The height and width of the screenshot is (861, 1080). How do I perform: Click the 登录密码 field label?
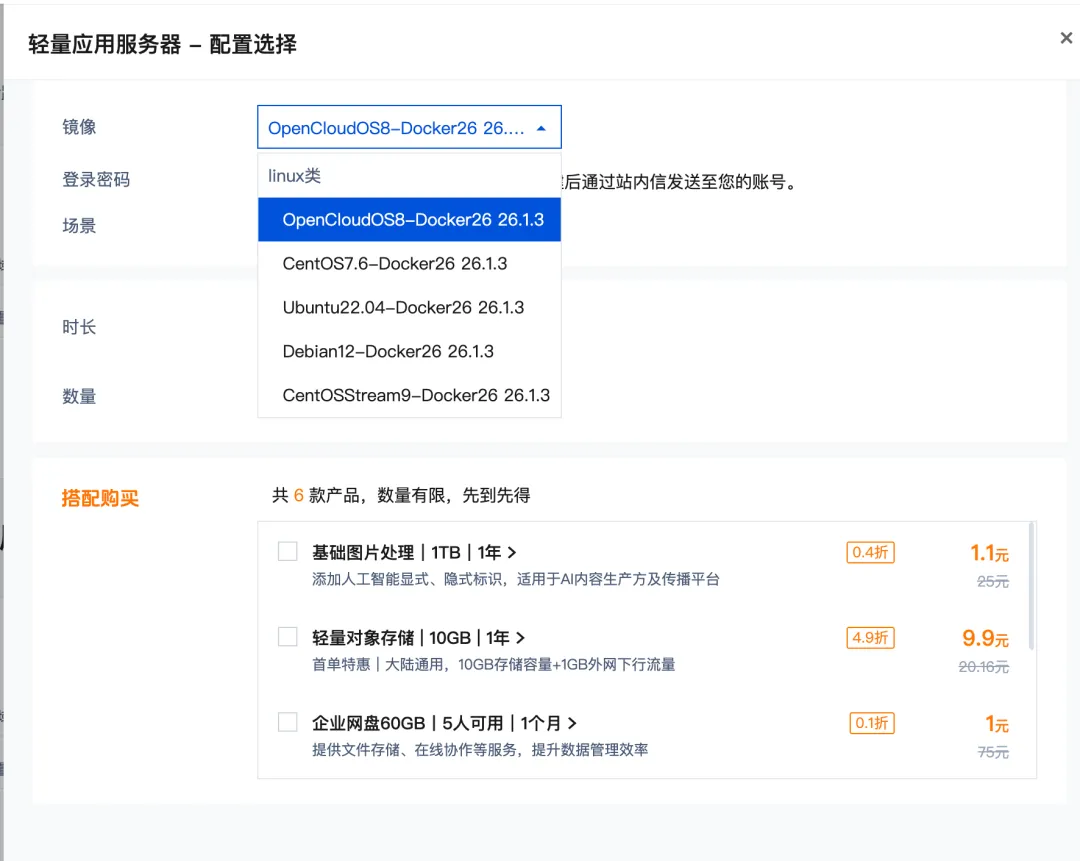[x=96, y=180]
